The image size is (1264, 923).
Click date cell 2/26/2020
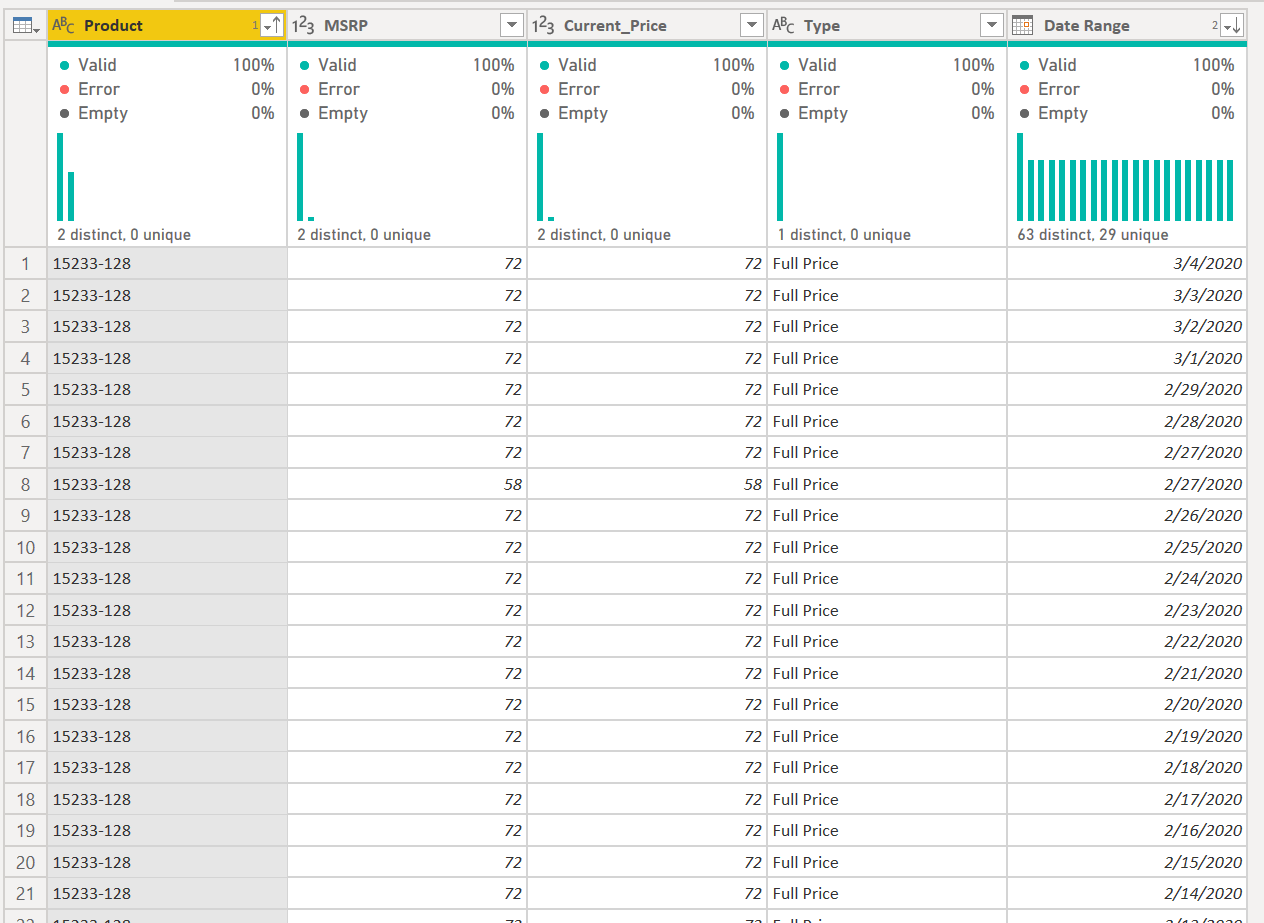coord(1127,516)
